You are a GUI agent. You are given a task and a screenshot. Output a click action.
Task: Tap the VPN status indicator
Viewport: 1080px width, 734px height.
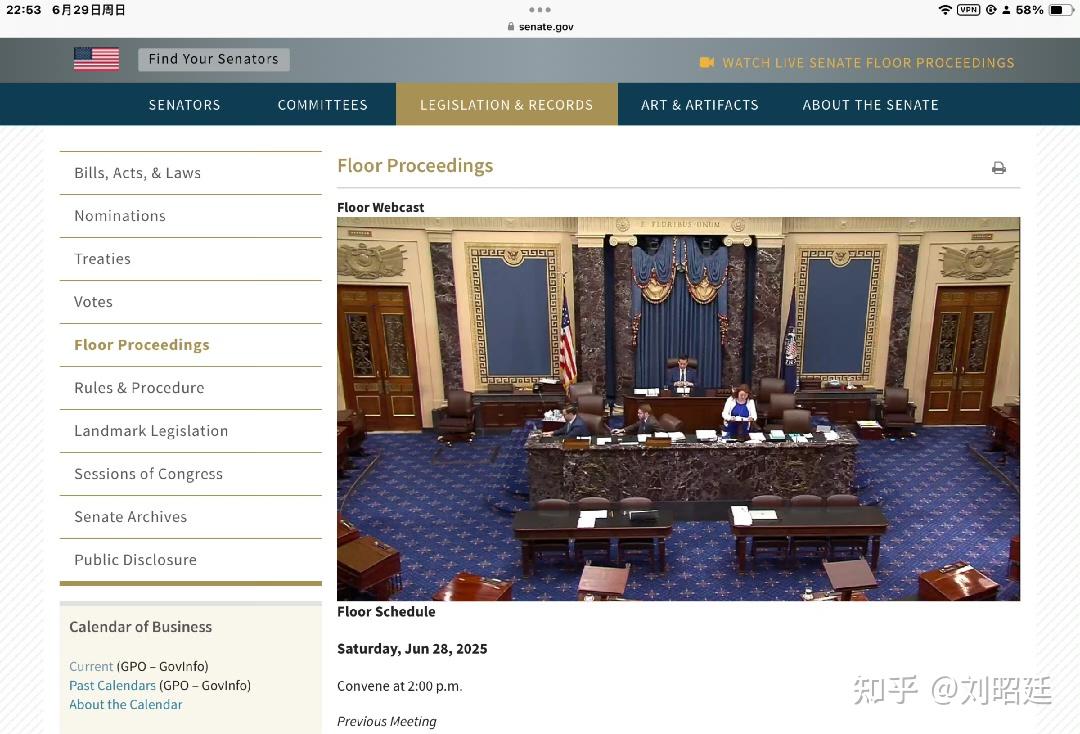pos(968,10)
